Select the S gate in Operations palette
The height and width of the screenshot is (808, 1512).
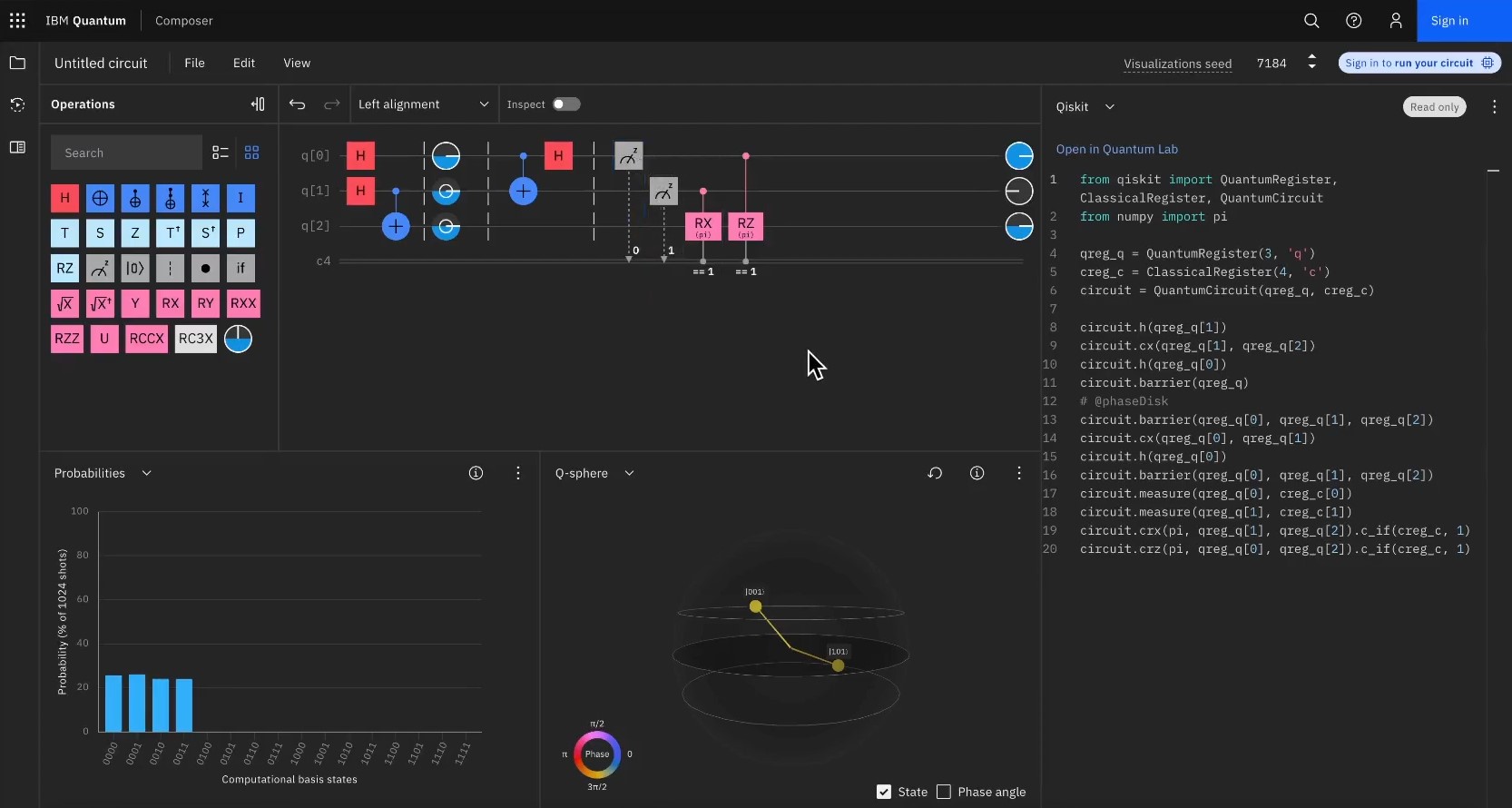click(100, 233)
